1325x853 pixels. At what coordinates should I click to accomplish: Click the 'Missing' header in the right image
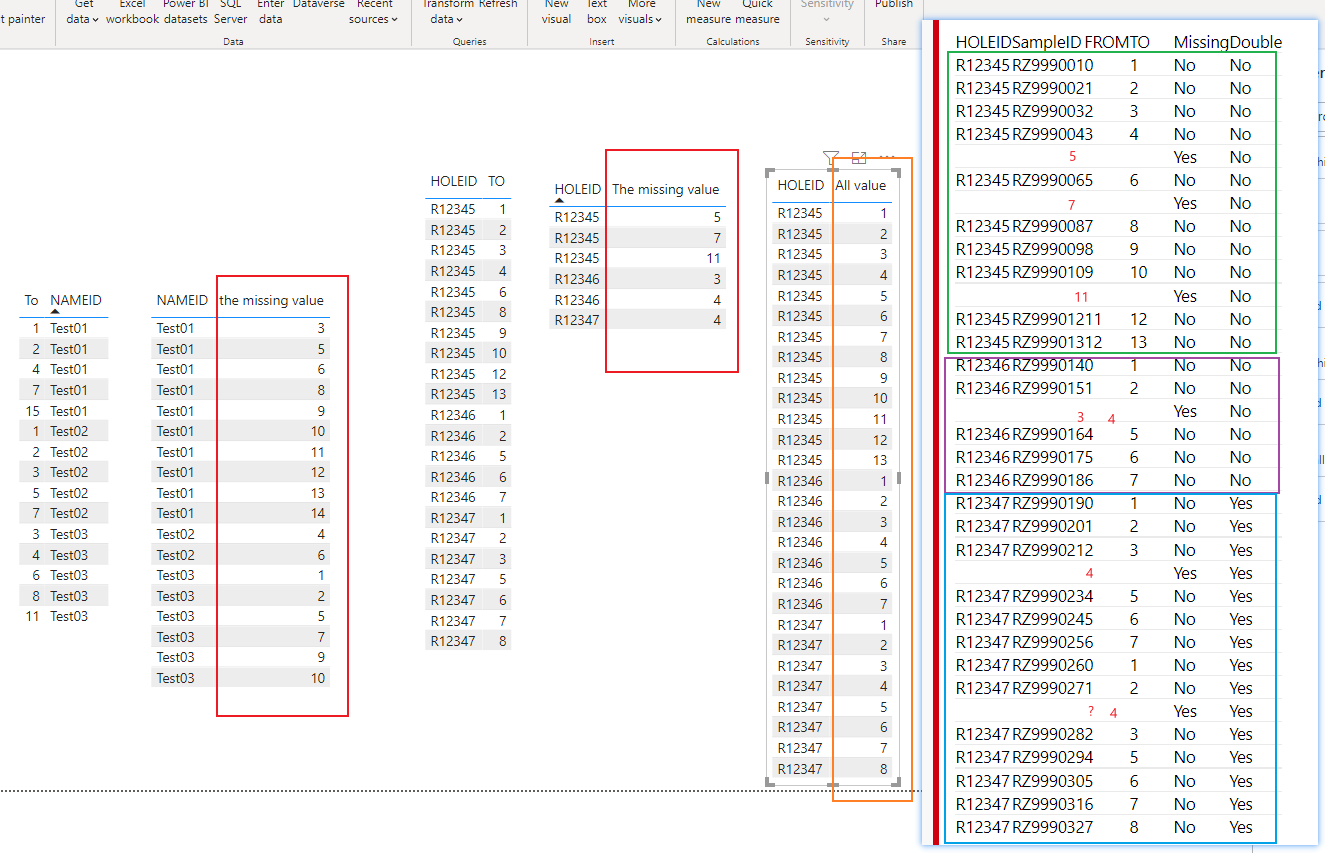[1201, 42]
